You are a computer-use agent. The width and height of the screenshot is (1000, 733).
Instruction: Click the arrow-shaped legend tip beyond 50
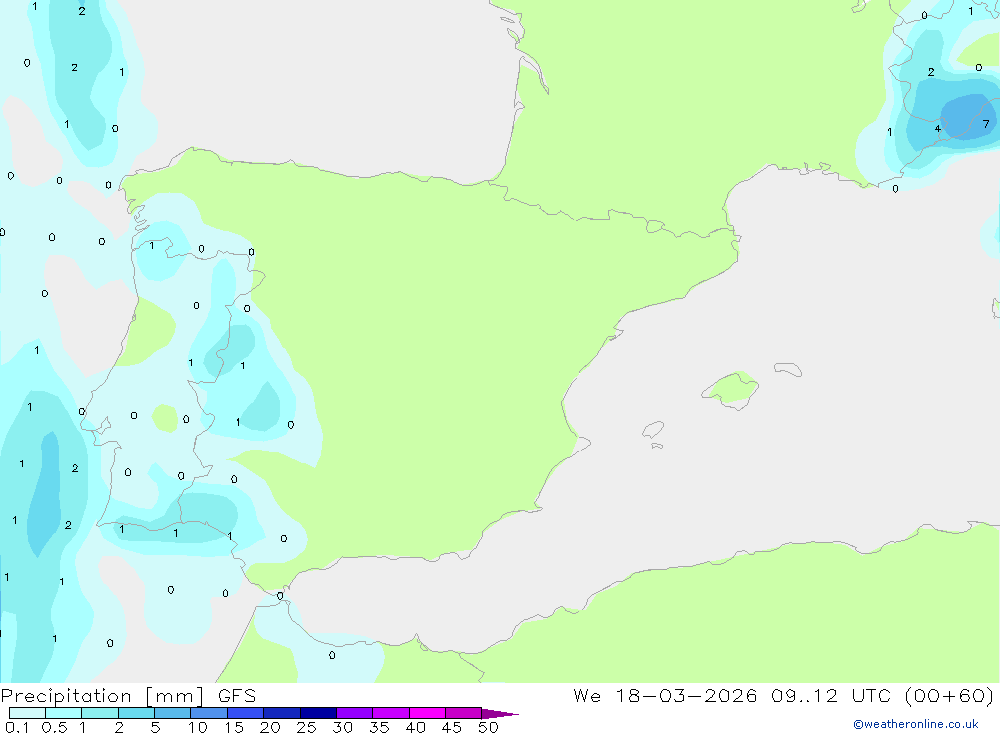pyautogui.click(x=499, y=713)
